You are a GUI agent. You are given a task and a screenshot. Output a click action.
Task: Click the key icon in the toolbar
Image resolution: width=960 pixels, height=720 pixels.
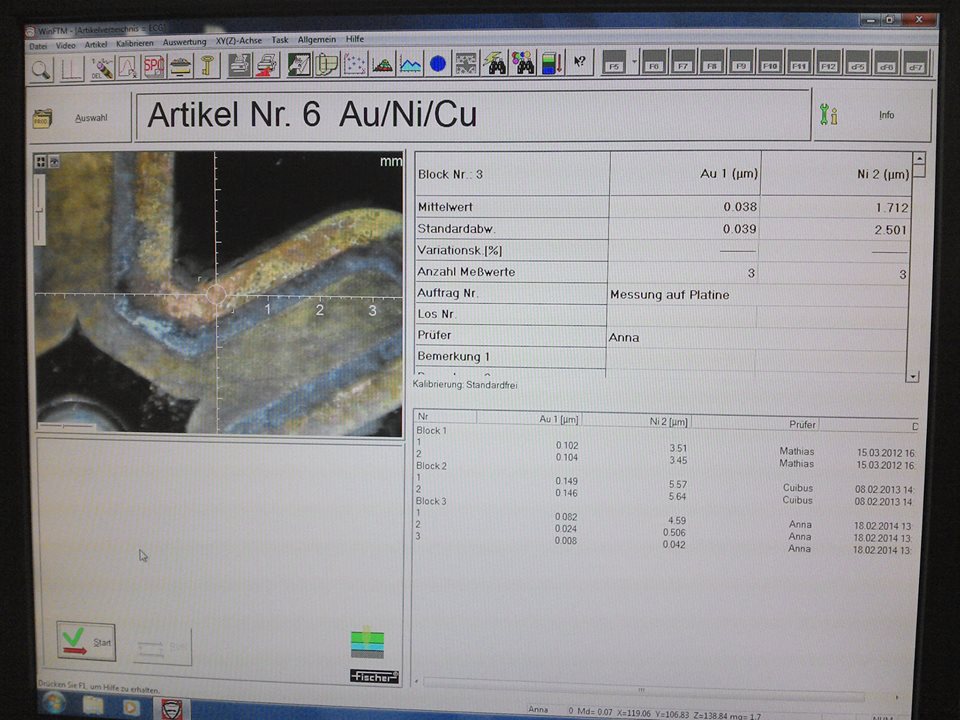(x=207, y=65)
